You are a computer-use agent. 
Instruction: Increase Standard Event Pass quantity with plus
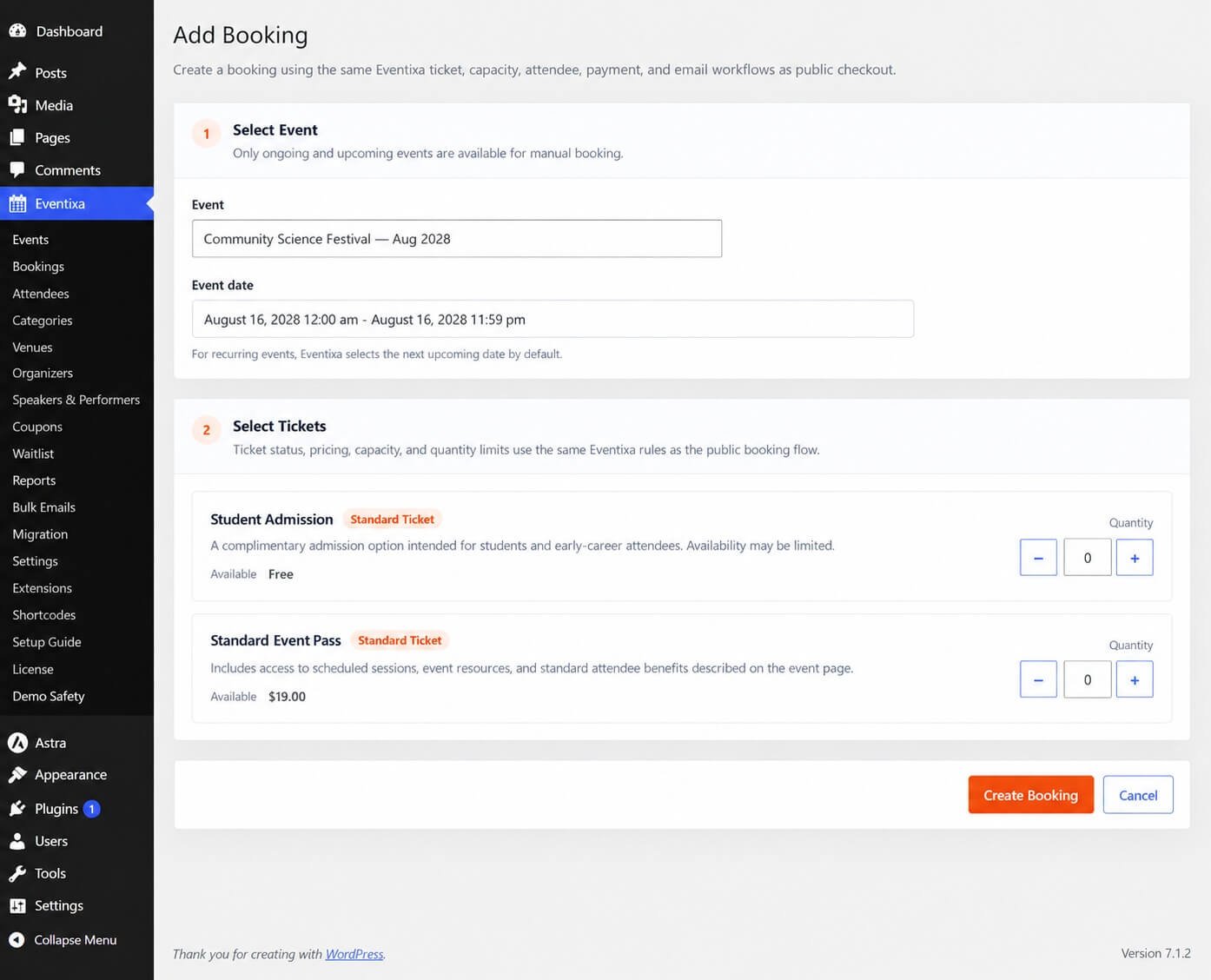tap(1134, 679)
